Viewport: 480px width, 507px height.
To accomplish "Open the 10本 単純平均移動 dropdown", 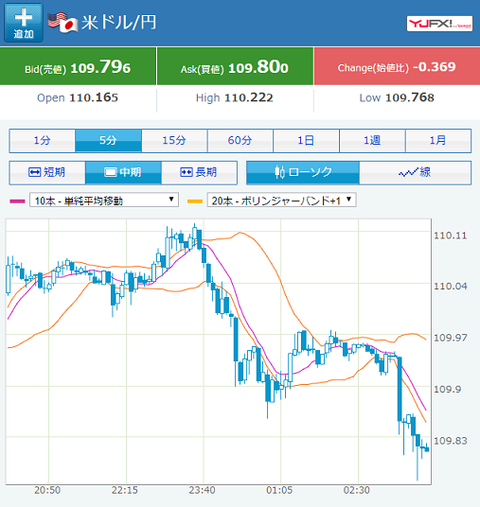I will click(x=104, y=200).
